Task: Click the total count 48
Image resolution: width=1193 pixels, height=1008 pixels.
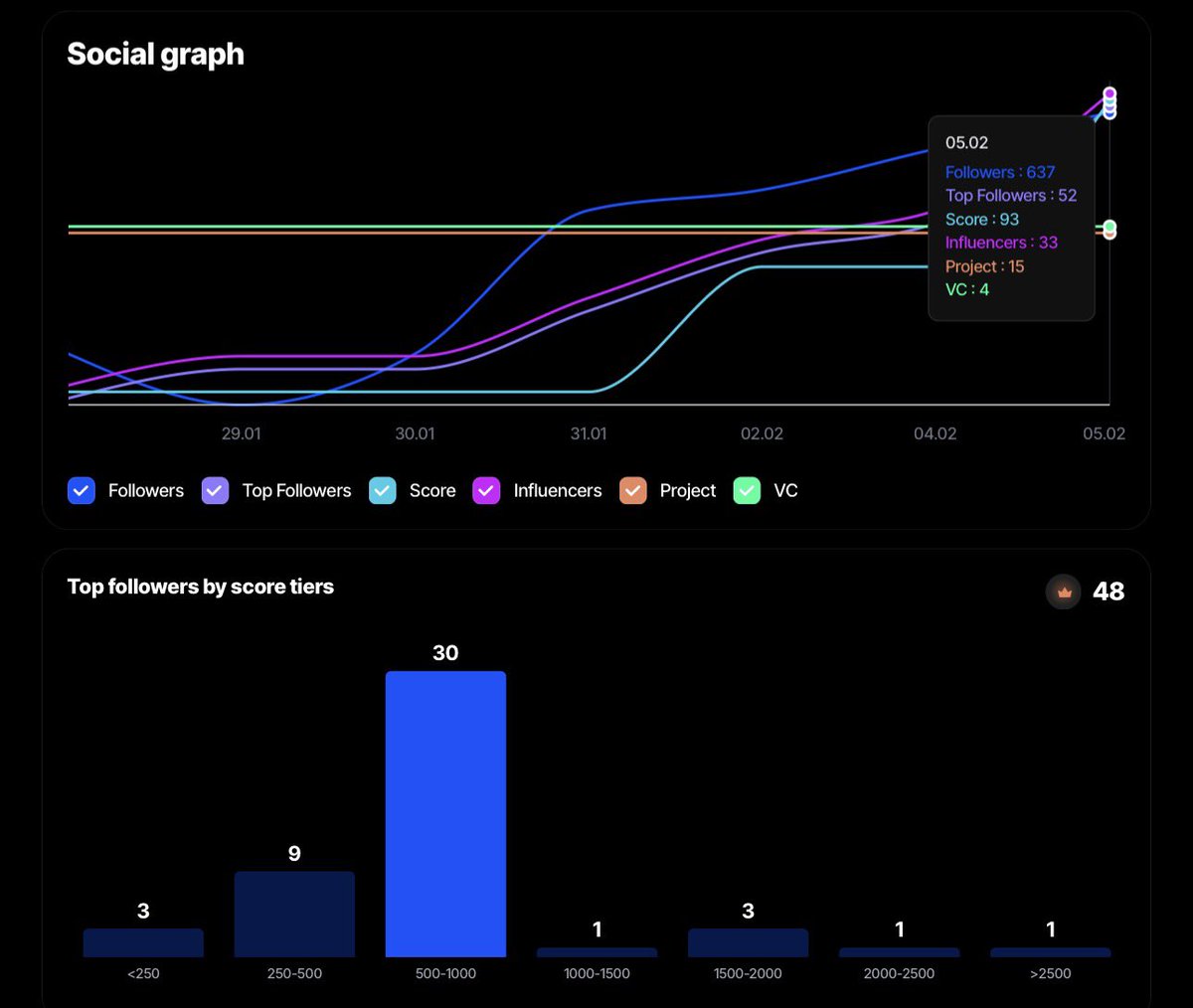Action: tap(1108, 591)
